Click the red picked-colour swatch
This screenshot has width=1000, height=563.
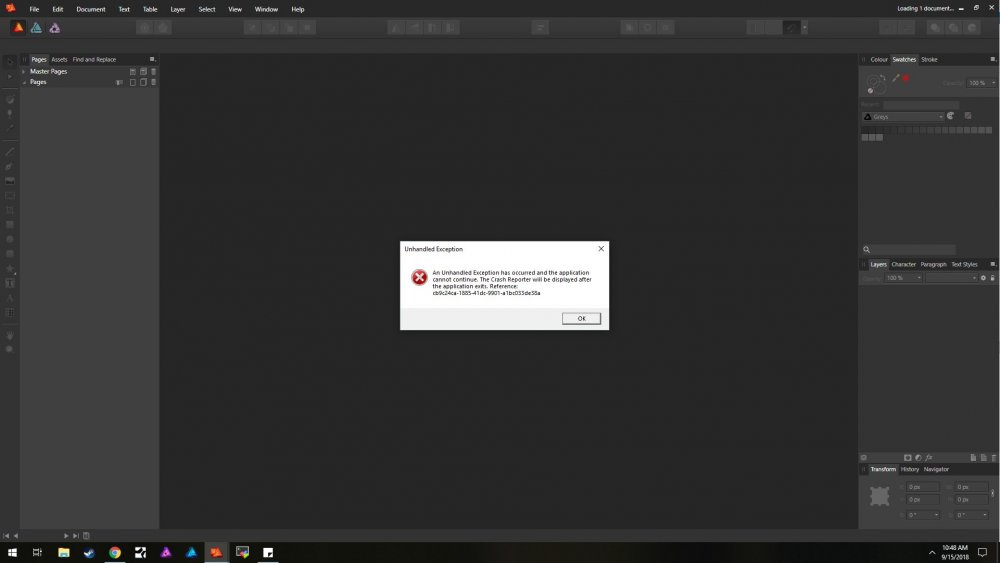(906, 78)
